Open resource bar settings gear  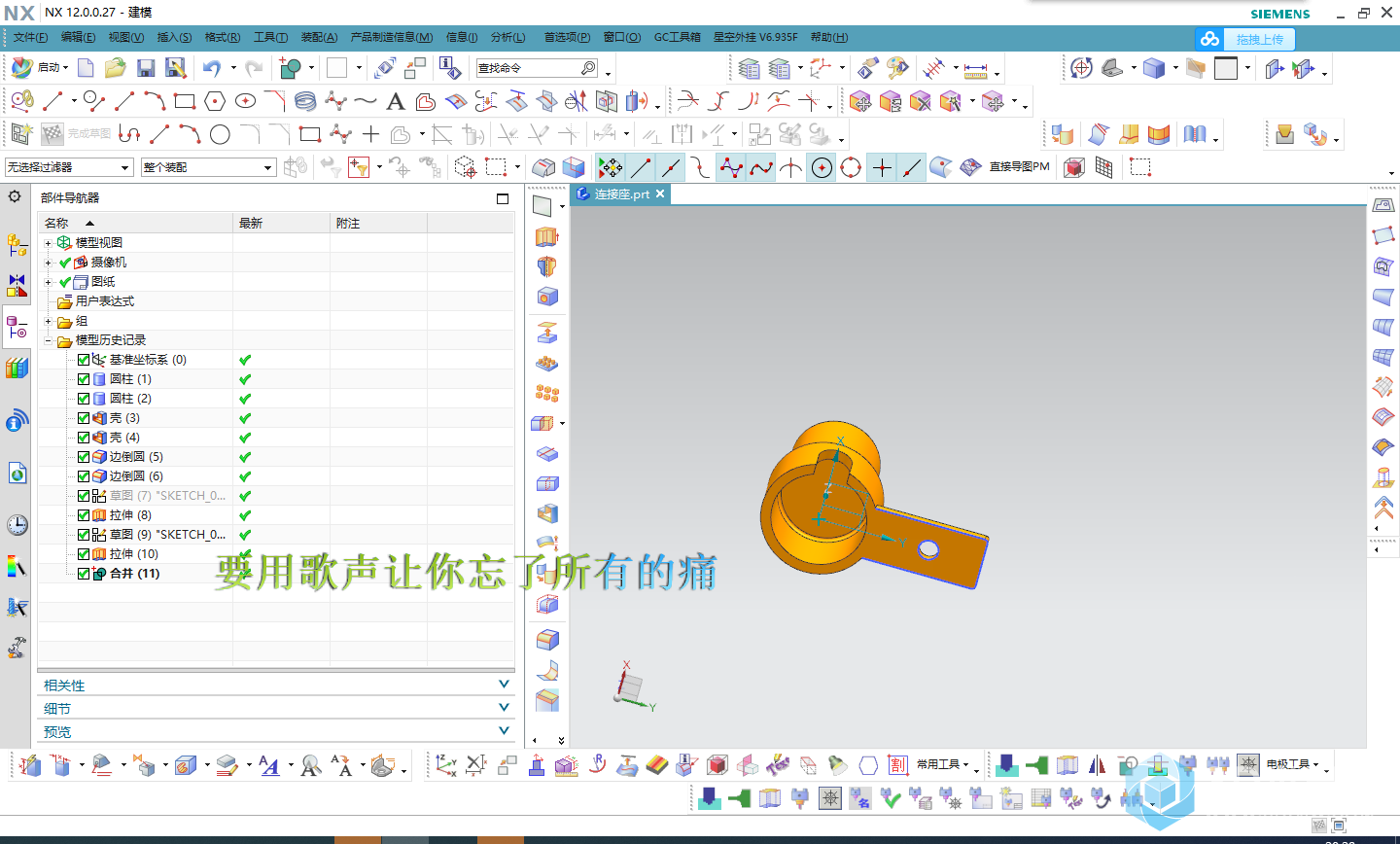click(x=15, y=196)
